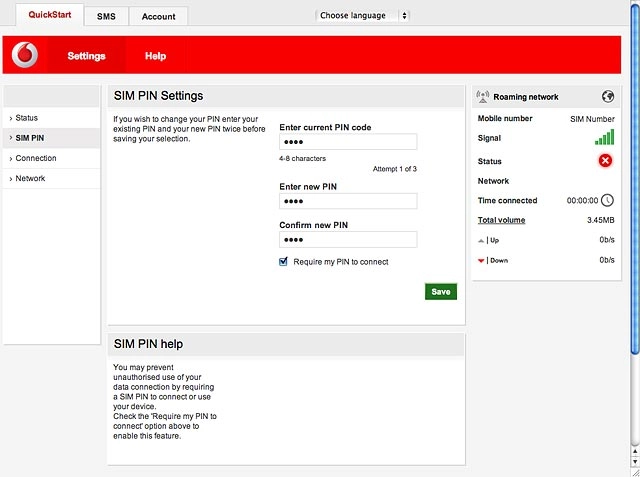Select Network in the sidebar
640x477 pixels.
click(51, 178)
